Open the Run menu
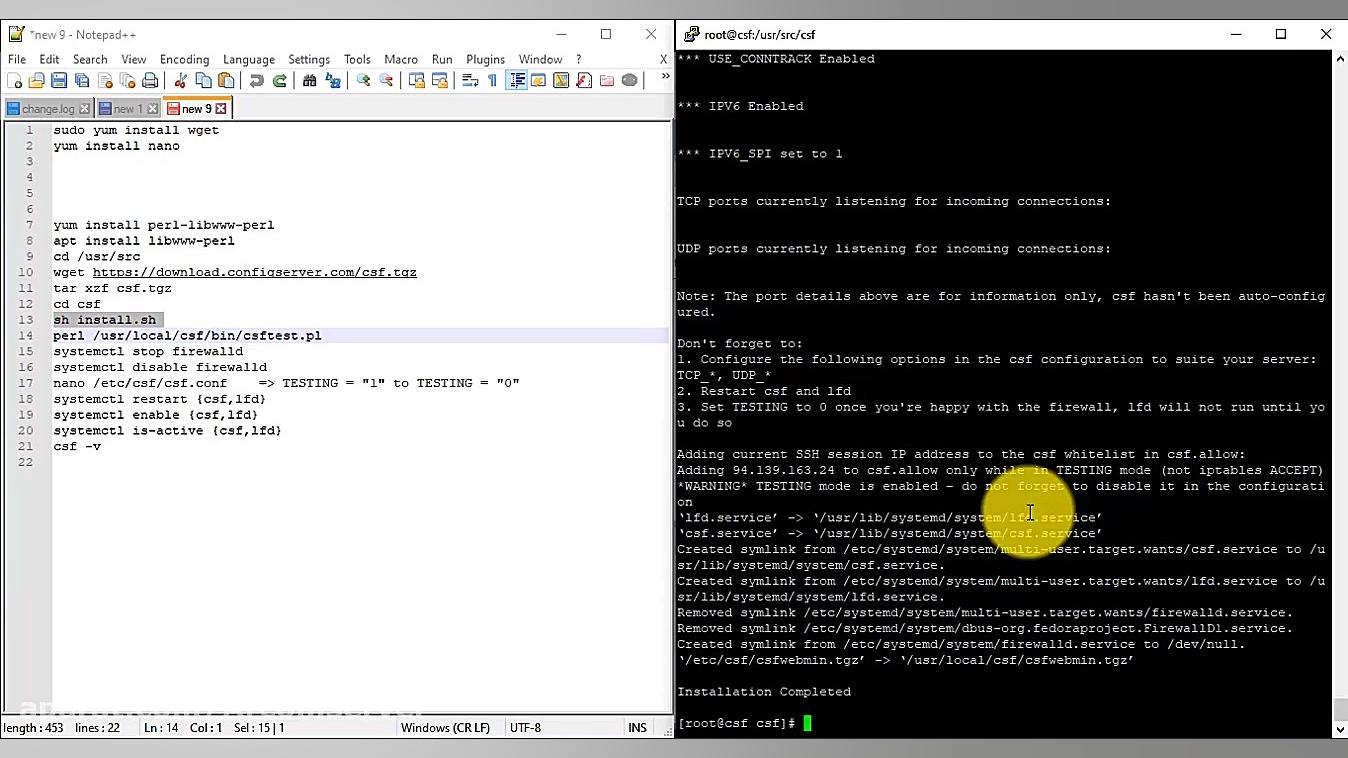The height and width of the screenshot is (758, 1348). pos(442,60)
